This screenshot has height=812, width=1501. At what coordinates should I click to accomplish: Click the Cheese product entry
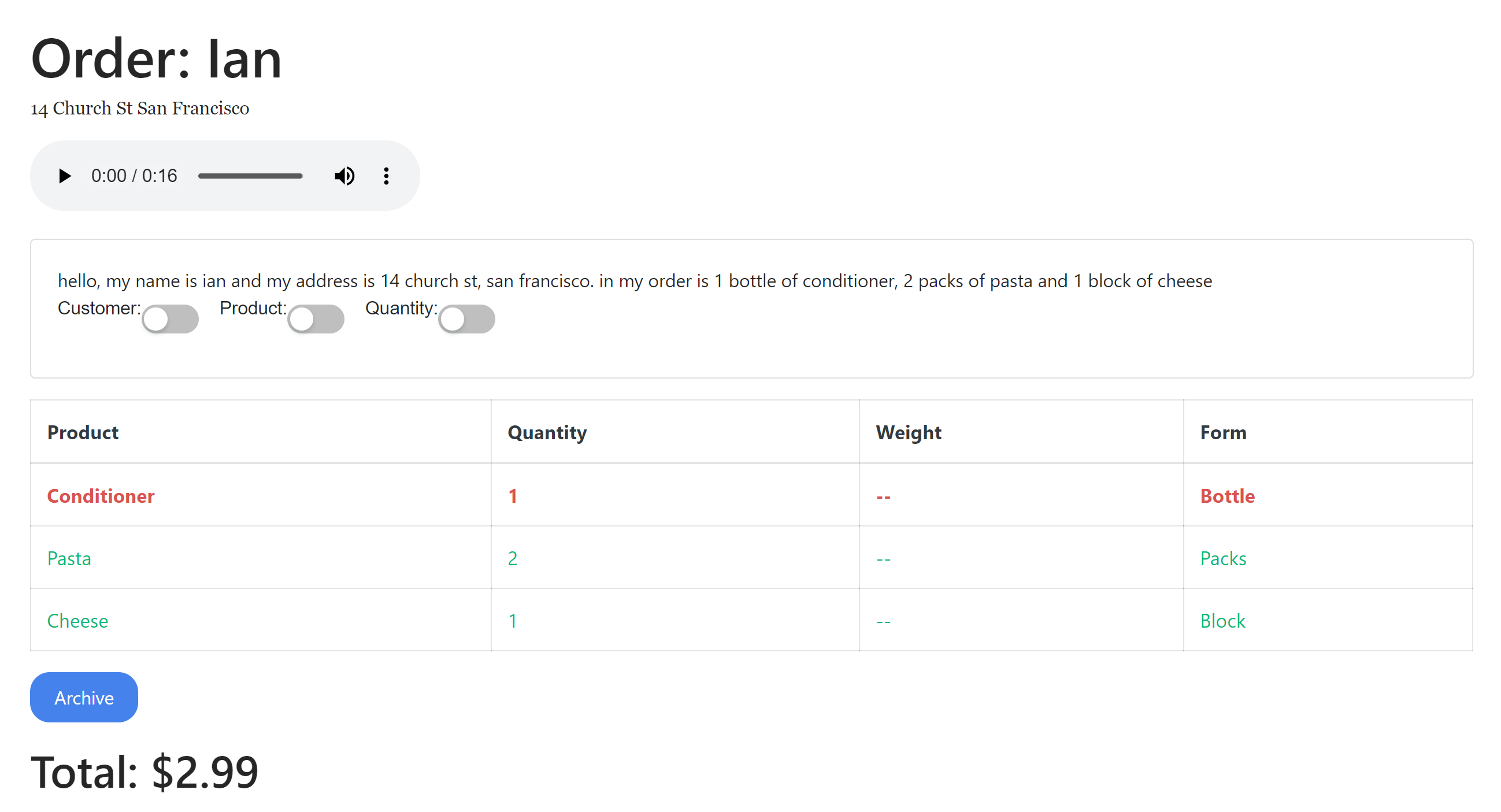[77, 621]
